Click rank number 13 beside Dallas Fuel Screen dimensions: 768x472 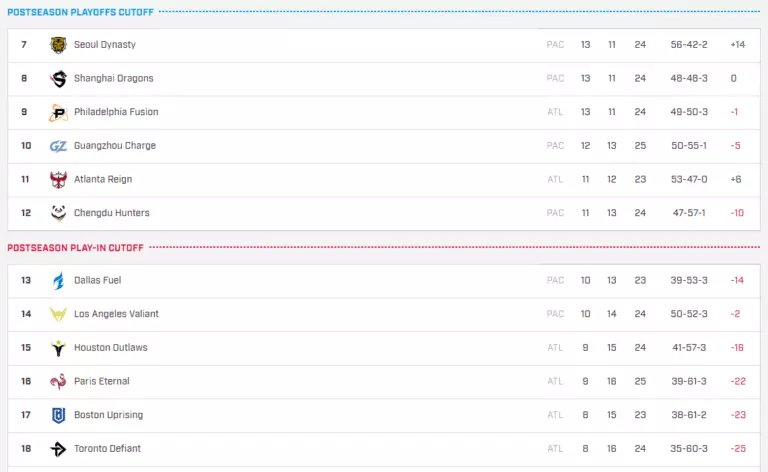tap(26, 281)
